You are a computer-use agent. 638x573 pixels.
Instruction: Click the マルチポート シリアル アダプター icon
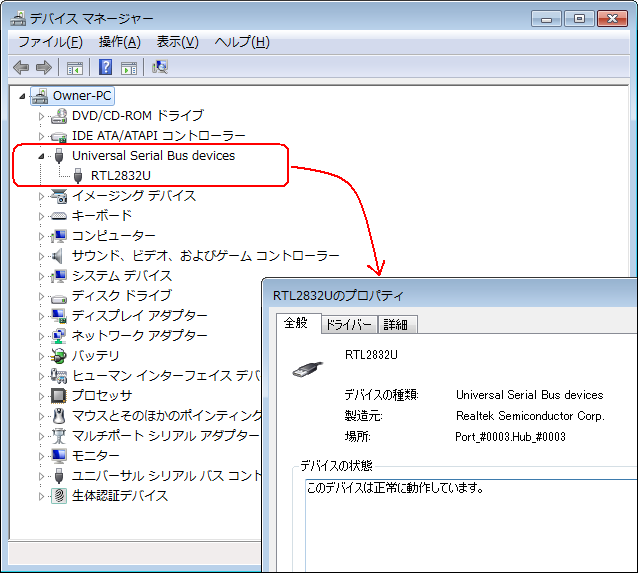point(59,436)
